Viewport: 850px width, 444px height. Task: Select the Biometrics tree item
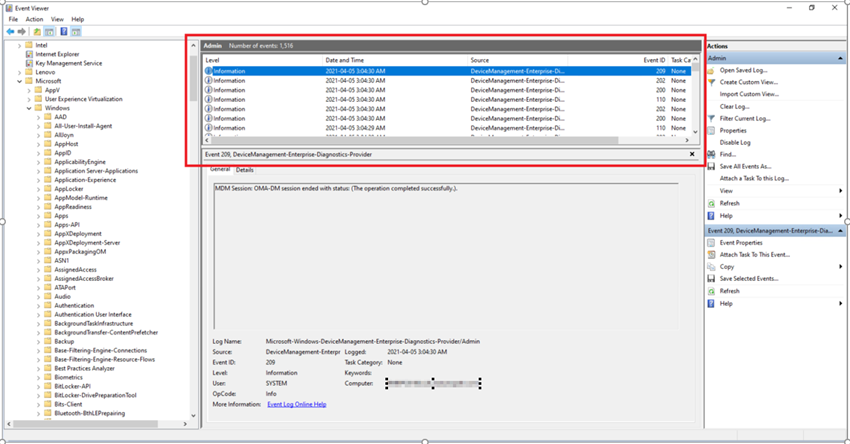(x=68, y=377)
